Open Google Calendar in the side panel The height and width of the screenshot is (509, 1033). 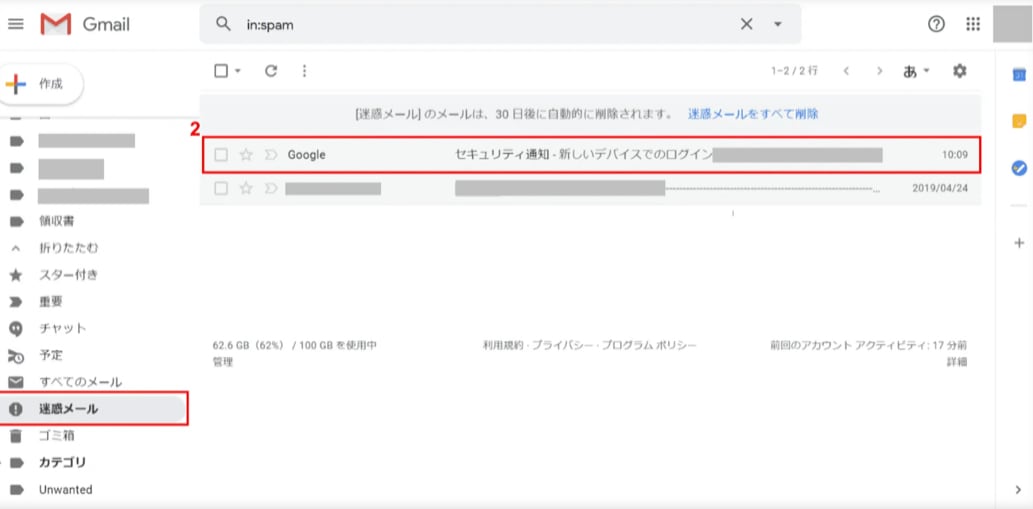point(1019,75)
